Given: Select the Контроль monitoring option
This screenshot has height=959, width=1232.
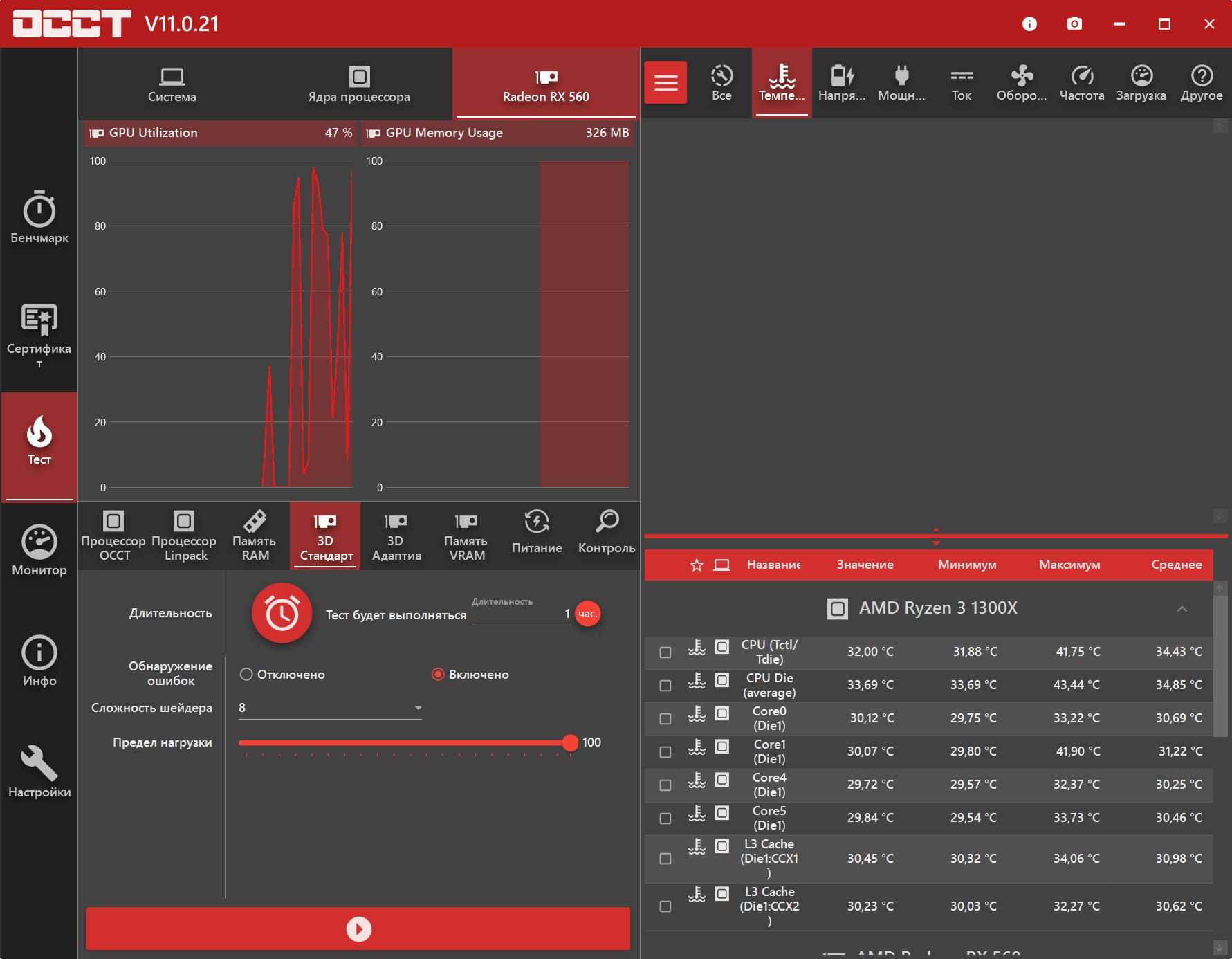Looking at the screenshot, I should pos(607,536).
